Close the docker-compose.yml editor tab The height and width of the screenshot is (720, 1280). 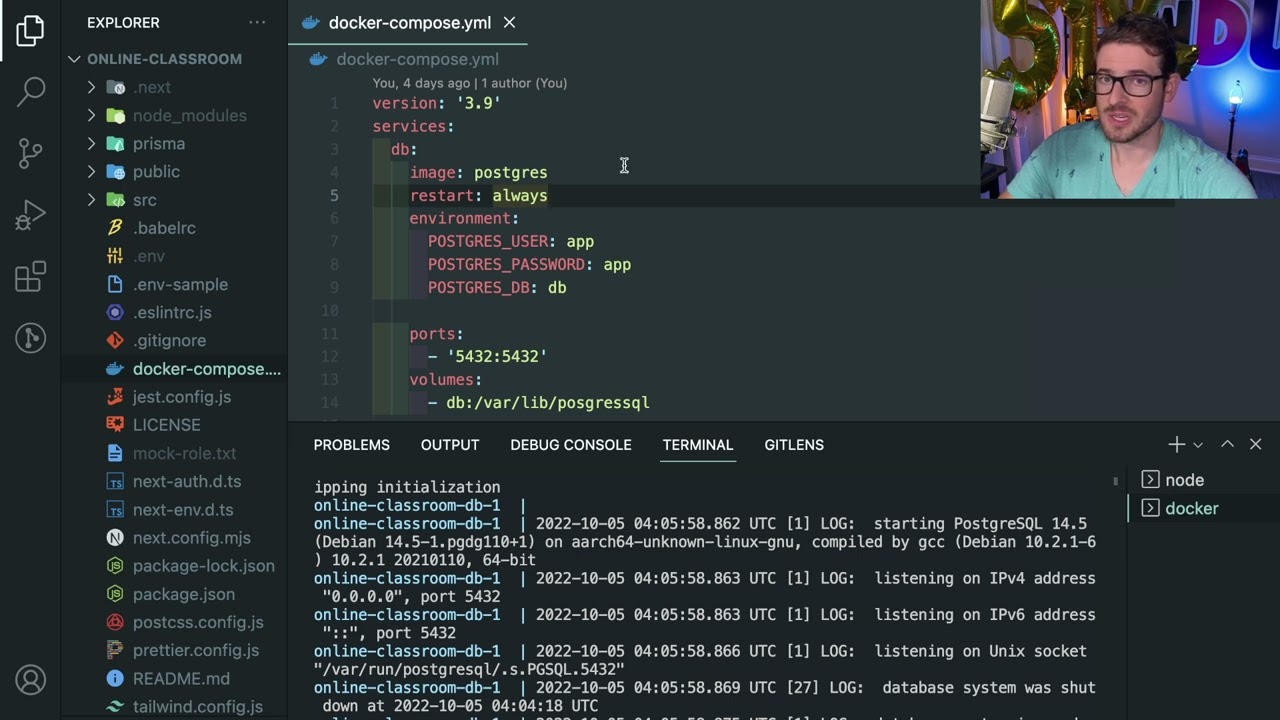(x=509, y=22)
